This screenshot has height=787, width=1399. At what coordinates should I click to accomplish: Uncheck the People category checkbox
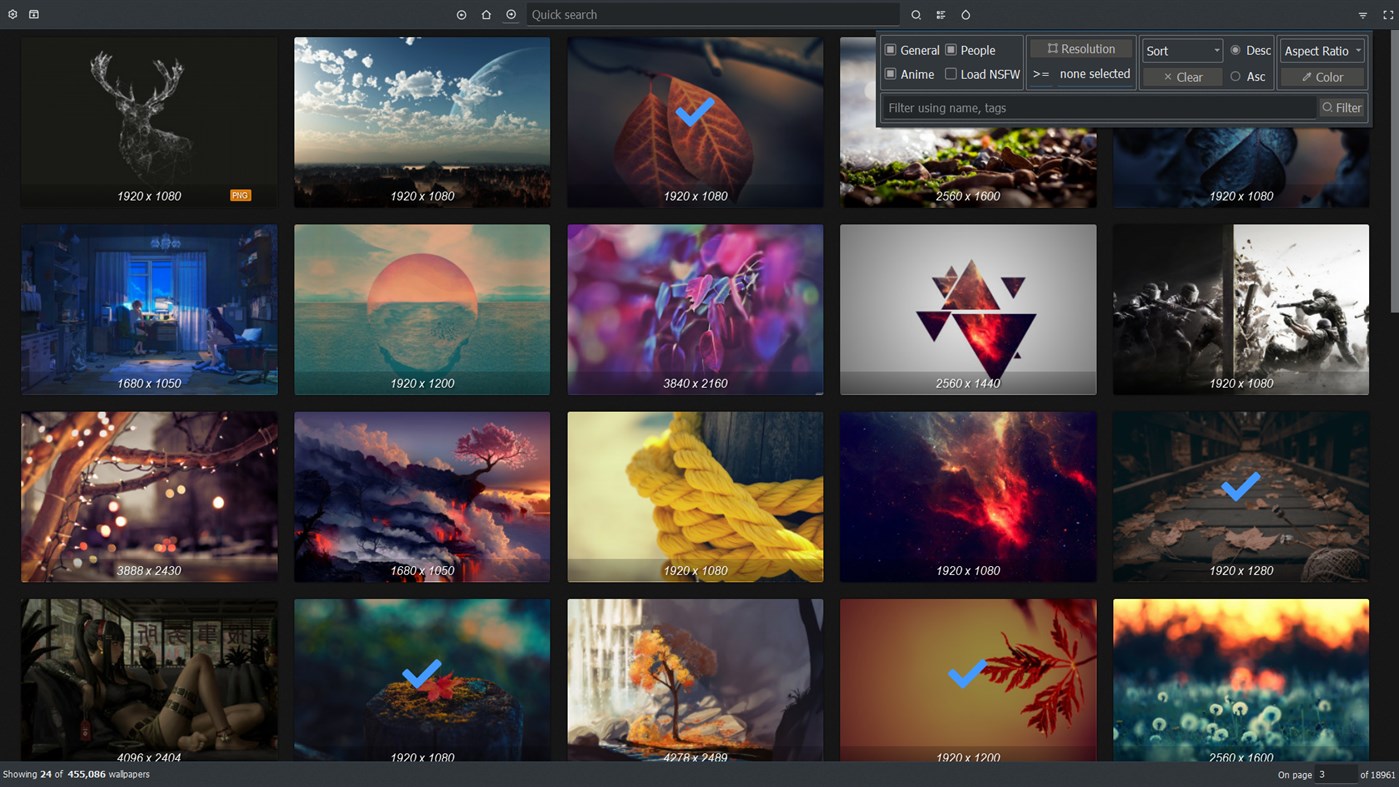point(950,49)
